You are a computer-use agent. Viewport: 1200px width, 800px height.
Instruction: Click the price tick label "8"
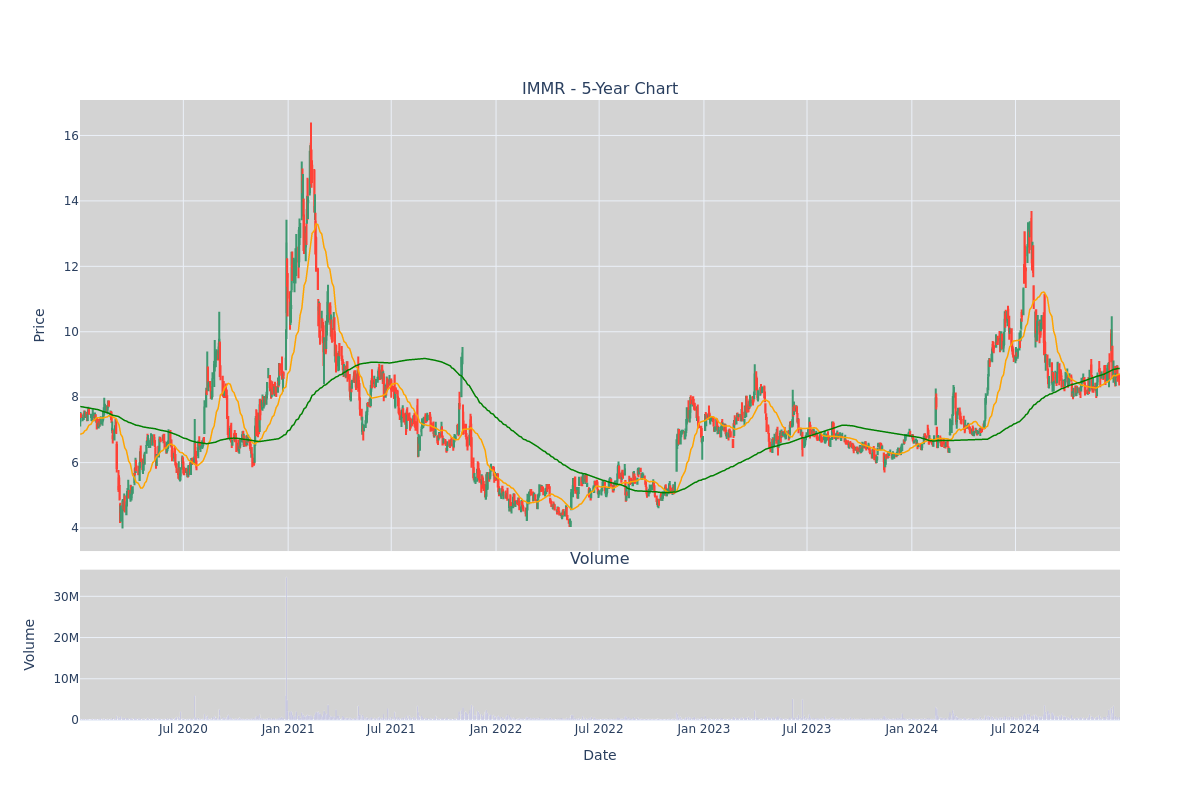(74, 397)
